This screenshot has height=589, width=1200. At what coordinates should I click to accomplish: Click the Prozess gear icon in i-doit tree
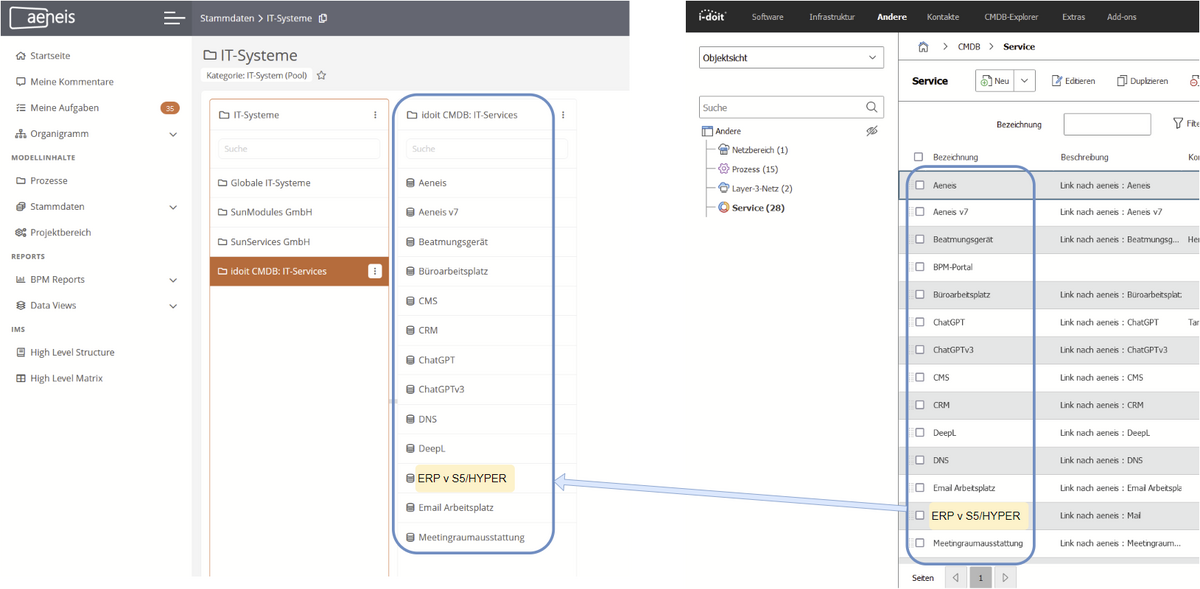(x=724, y=169)
